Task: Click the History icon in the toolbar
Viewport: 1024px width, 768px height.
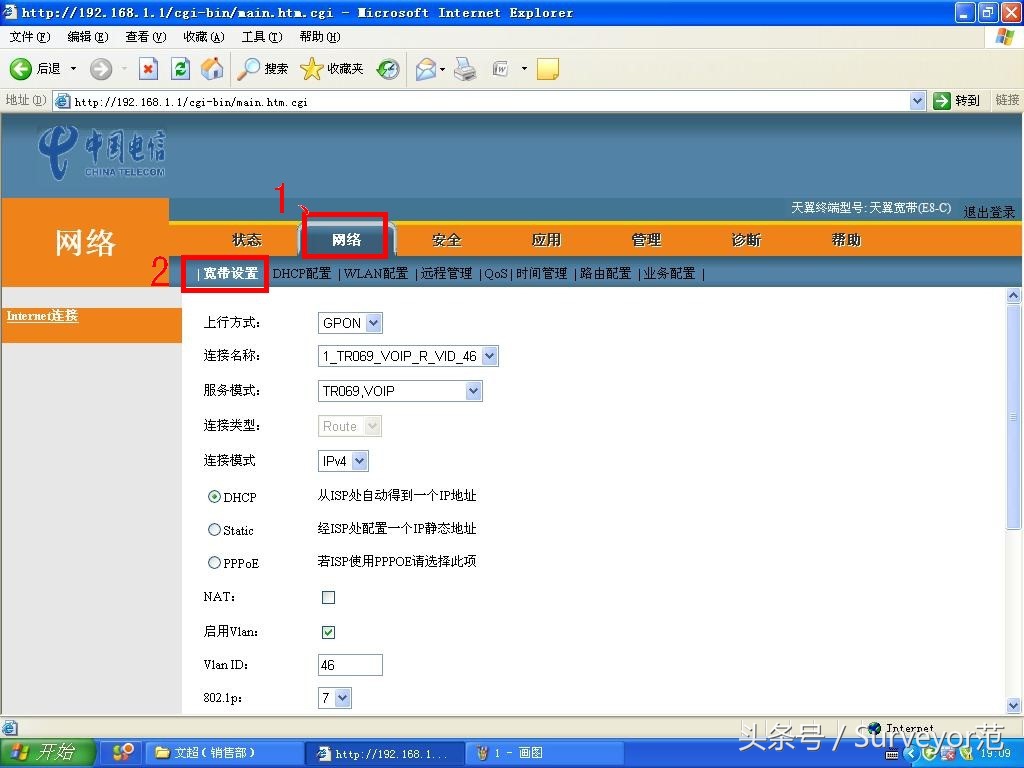Action: [386, 69]
